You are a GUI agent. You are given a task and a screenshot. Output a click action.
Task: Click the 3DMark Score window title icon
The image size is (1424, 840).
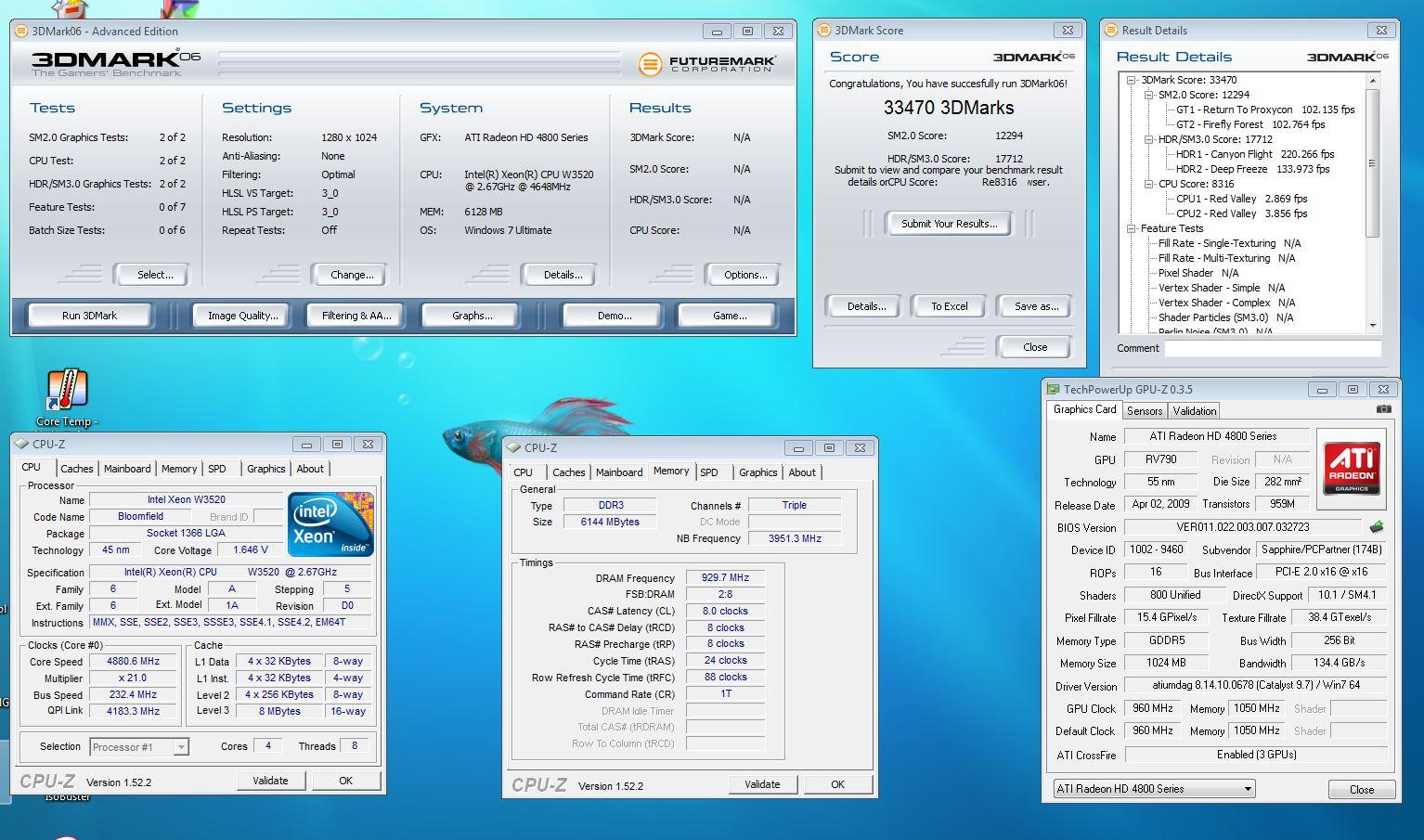point(824,31)
